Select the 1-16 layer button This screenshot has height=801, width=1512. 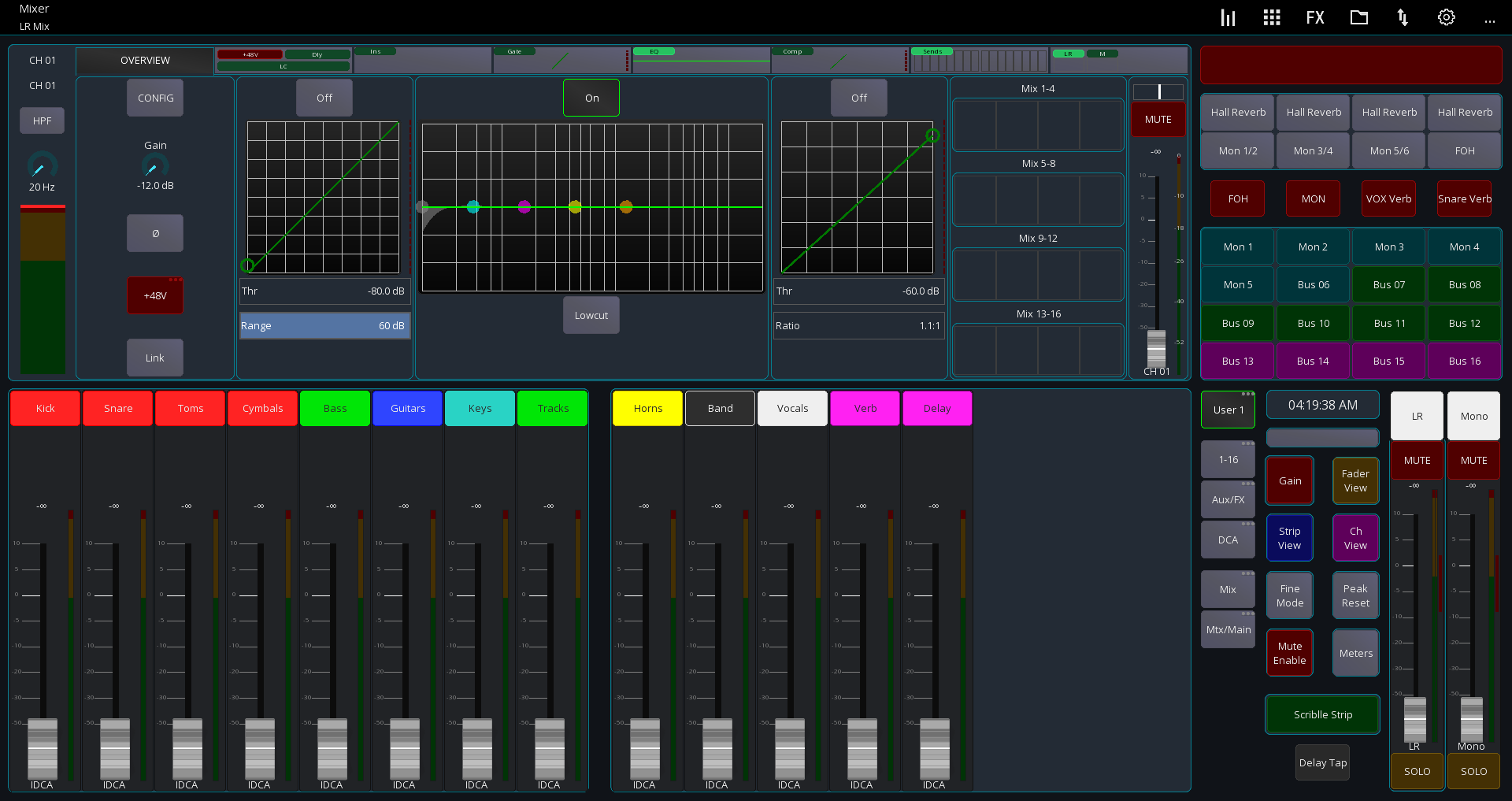(1228, 459)
